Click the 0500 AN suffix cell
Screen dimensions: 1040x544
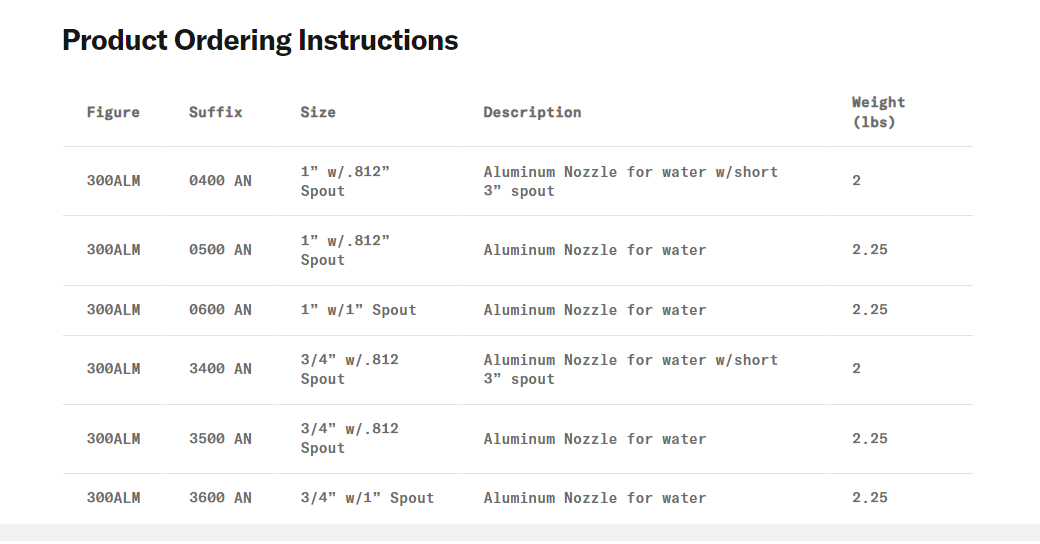[x=220, y=250]
